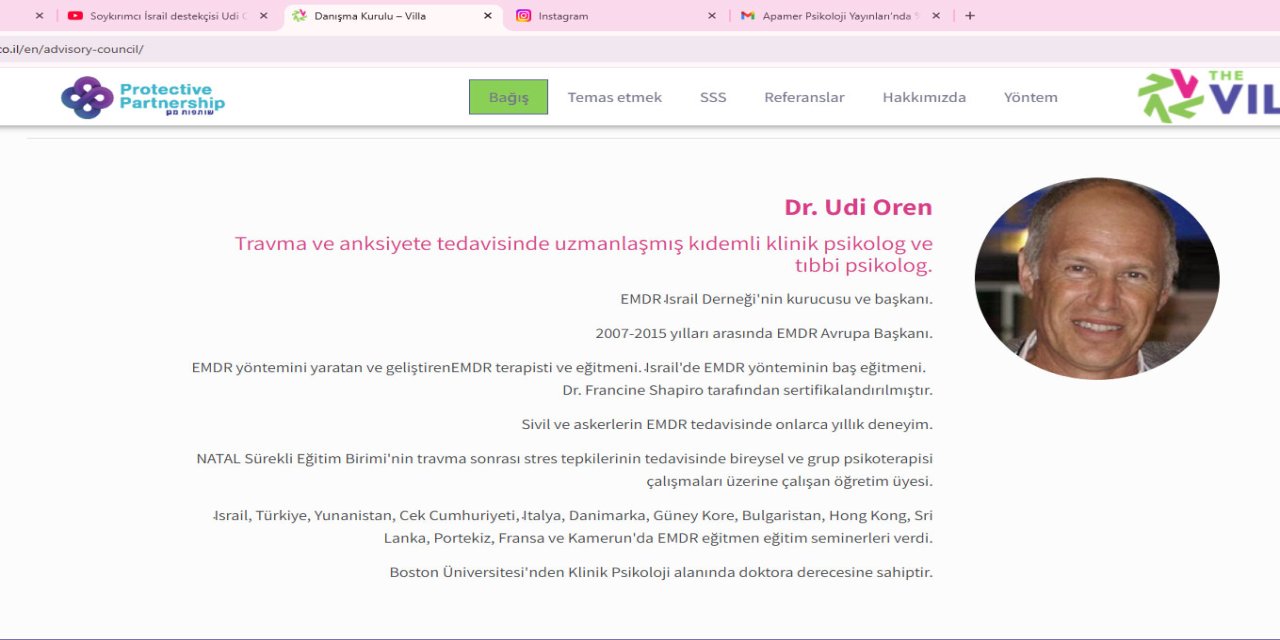Click the green Bağış button

508,97
